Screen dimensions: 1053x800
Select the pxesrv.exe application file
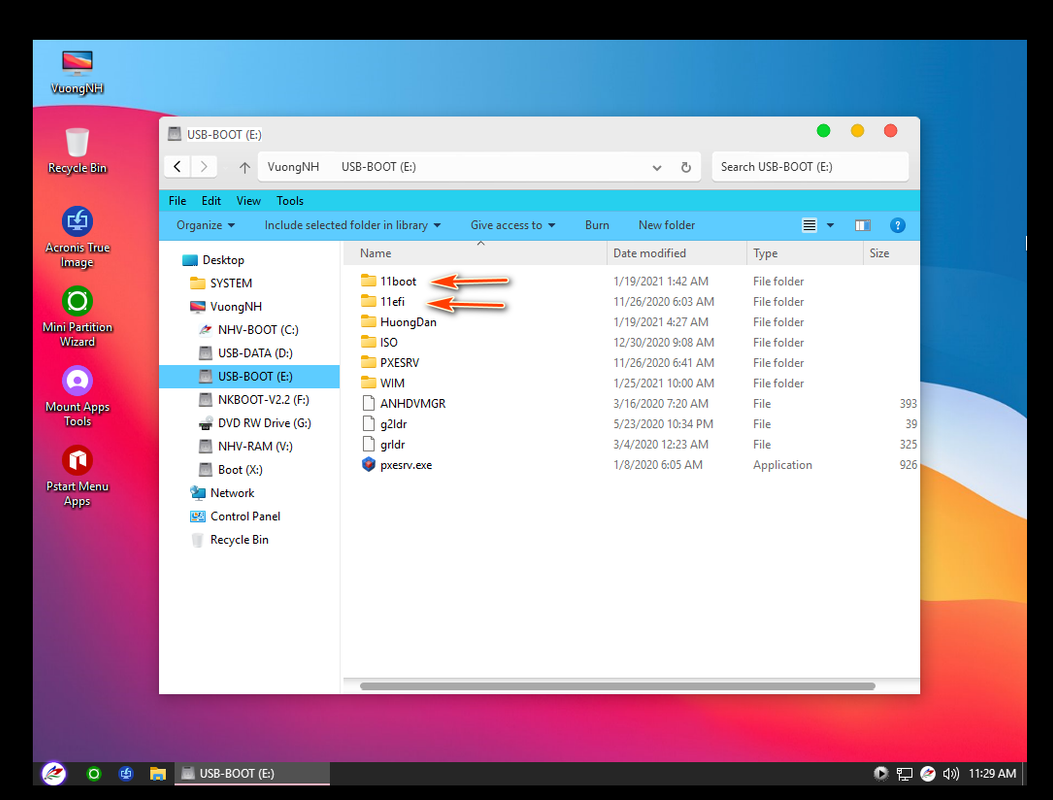click(406, 465)
